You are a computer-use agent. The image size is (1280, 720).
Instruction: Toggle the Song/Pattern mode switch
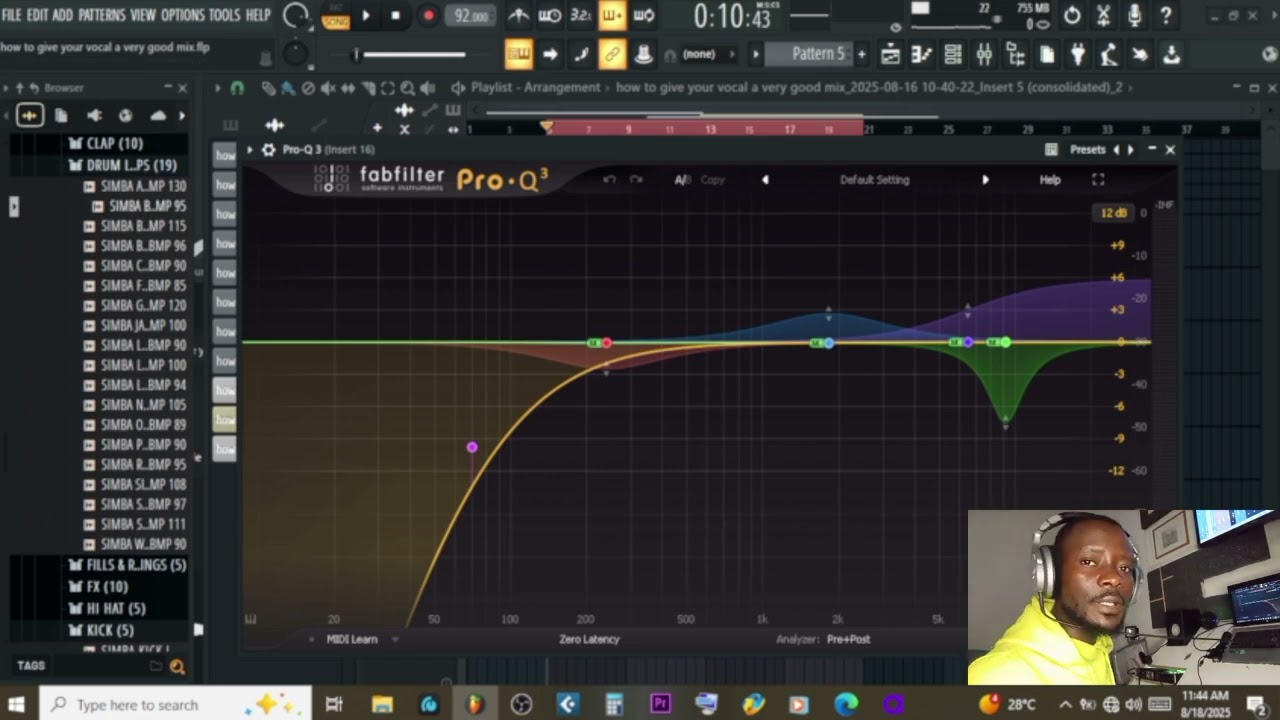coord(336,16)
